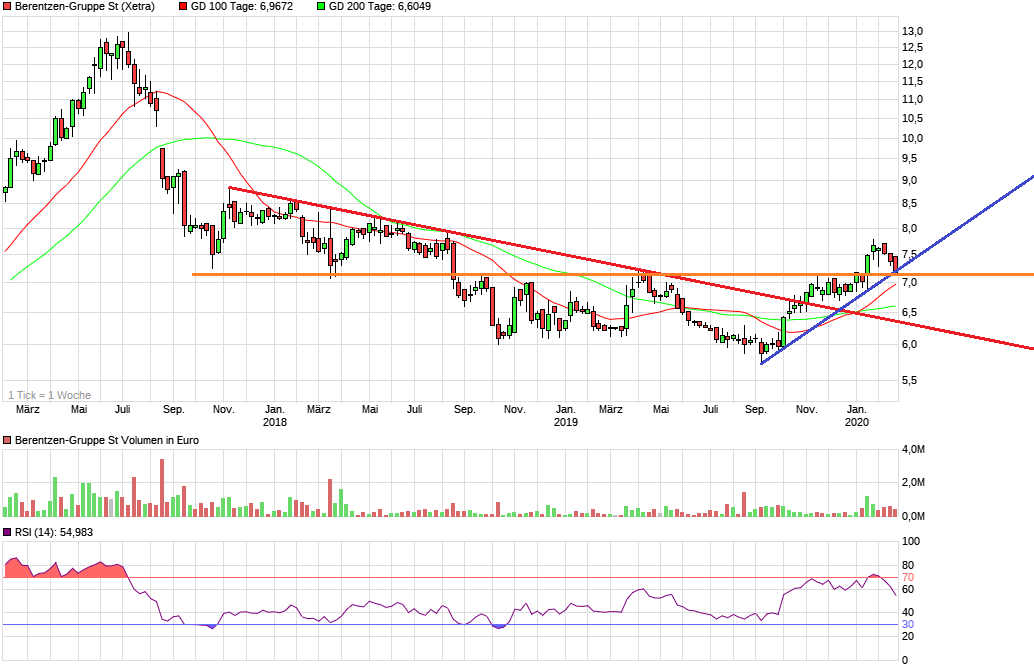Screen dimensions: 1034x669
Task: Click the 2018 year label on time axis
Action: coord(274,423)
